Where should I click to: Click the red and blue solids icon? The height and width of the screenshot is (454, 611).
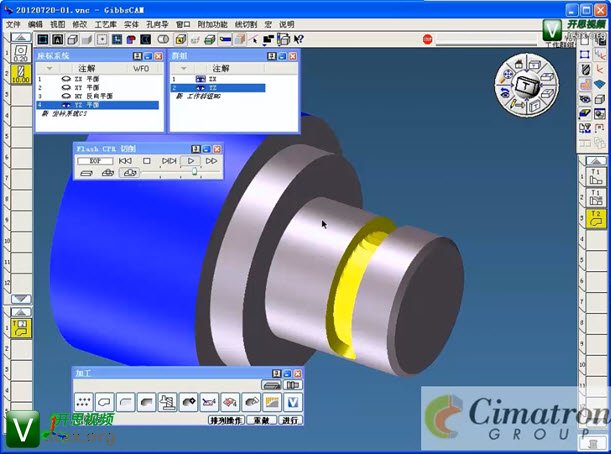131,39
